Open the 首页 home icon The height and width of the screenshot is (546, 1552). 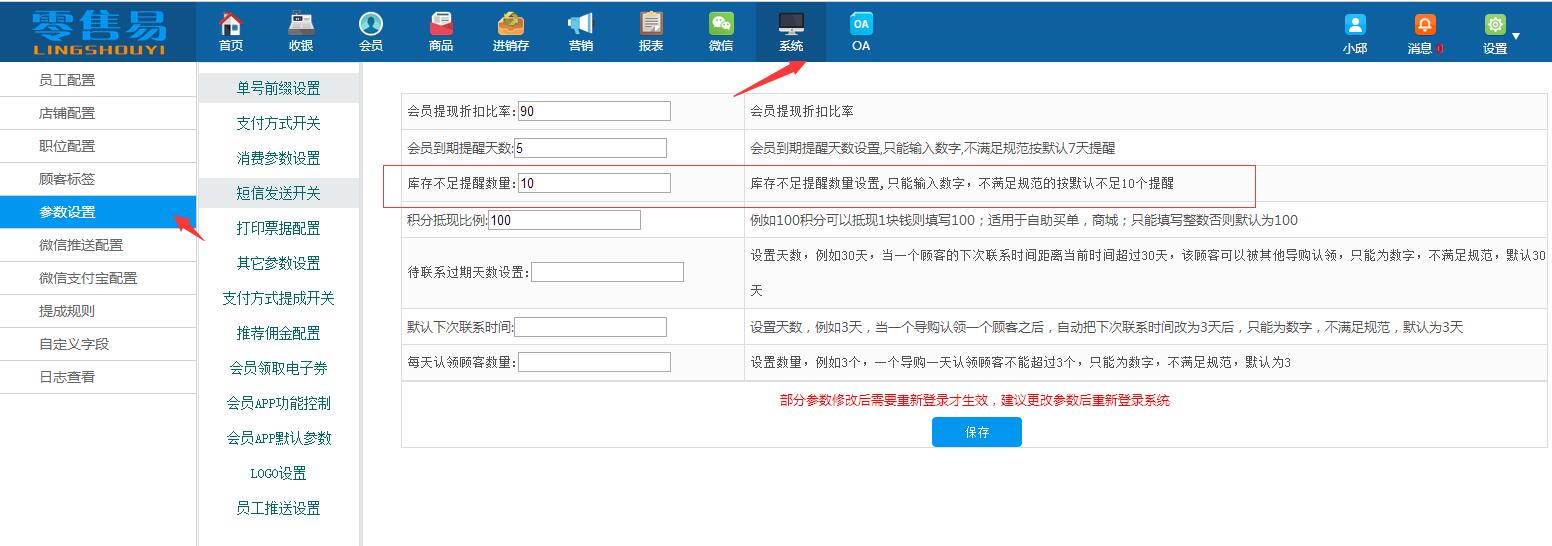(x=231, y=32)
